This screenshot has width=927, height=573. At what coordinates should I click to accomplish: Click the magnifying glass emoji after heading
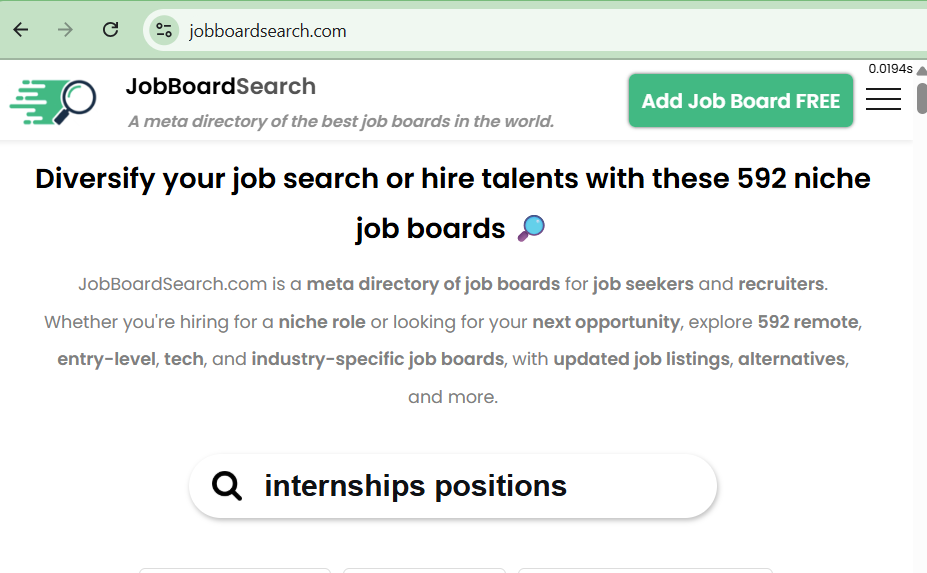(x=531, y=229)
